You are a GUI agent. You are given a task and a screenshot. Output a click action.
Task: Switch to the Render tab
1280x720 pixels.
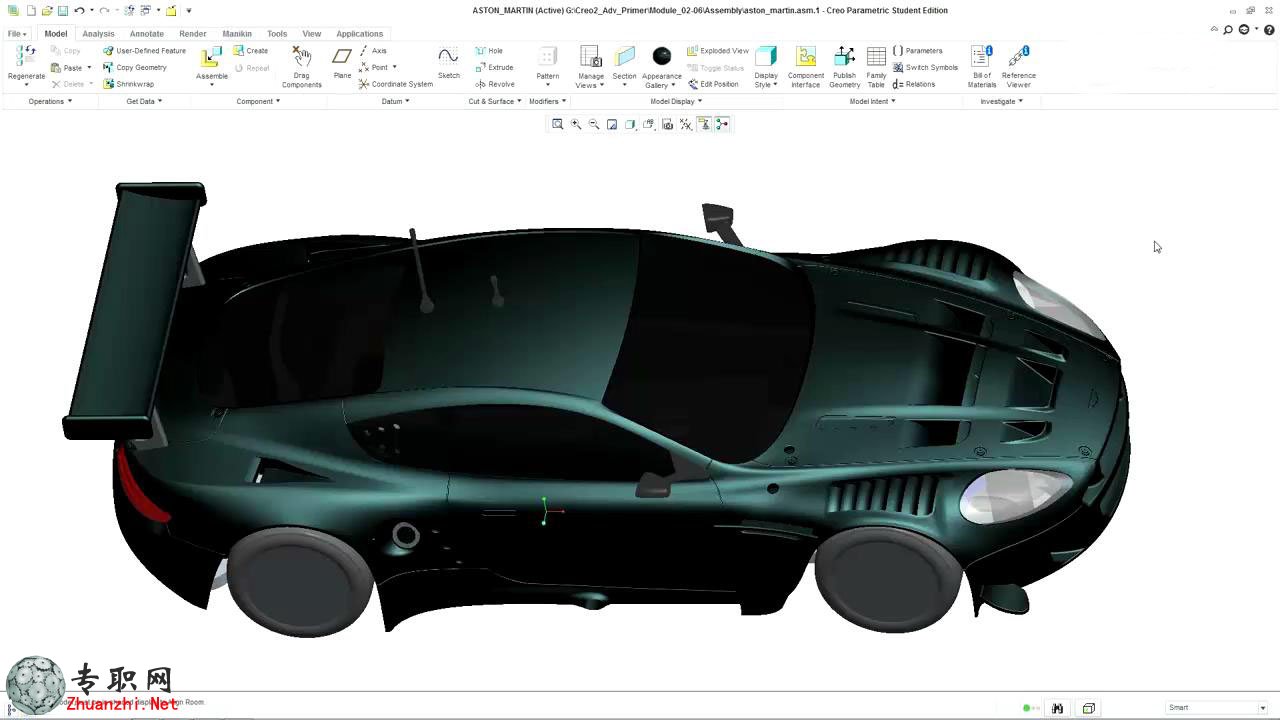tap(192, 34)
